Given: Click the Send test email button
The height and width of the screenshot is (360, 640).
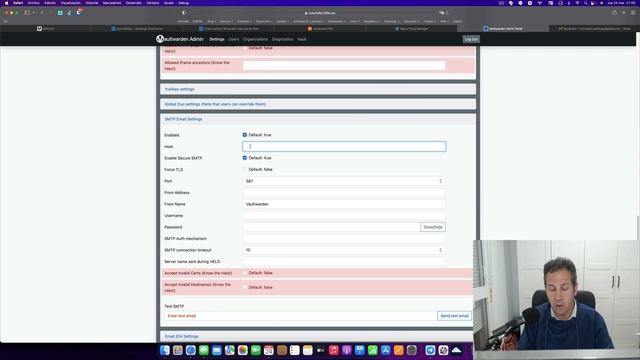Looking at the screenshot, I should pos(454,316).
